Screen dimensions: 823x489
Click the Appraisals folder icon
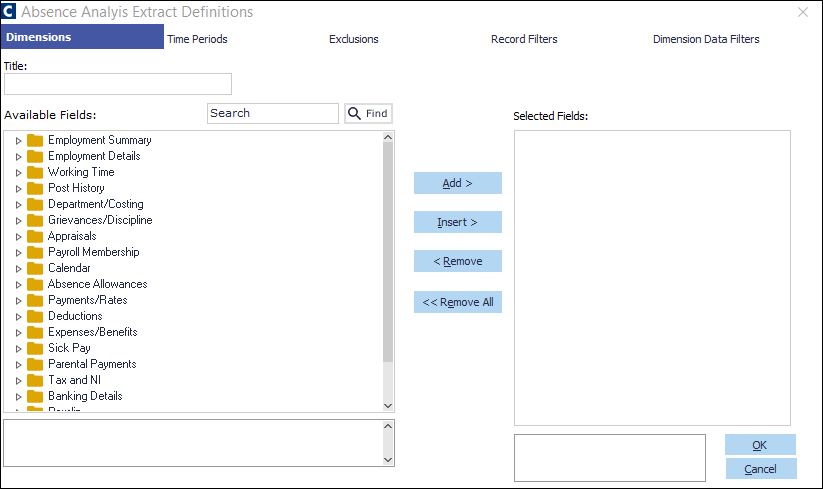tap(35, 237)
